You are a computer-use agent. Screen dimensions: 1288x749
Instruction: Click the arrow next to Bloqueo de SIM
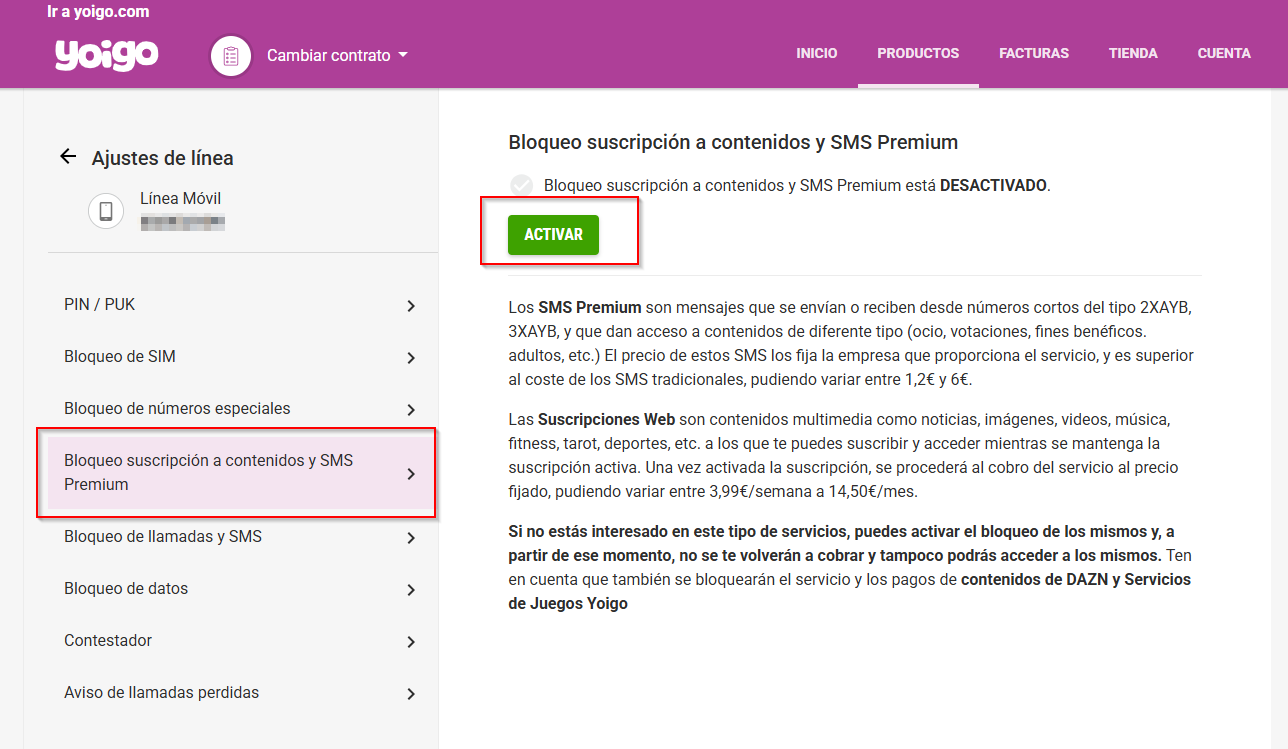[410, 356]
